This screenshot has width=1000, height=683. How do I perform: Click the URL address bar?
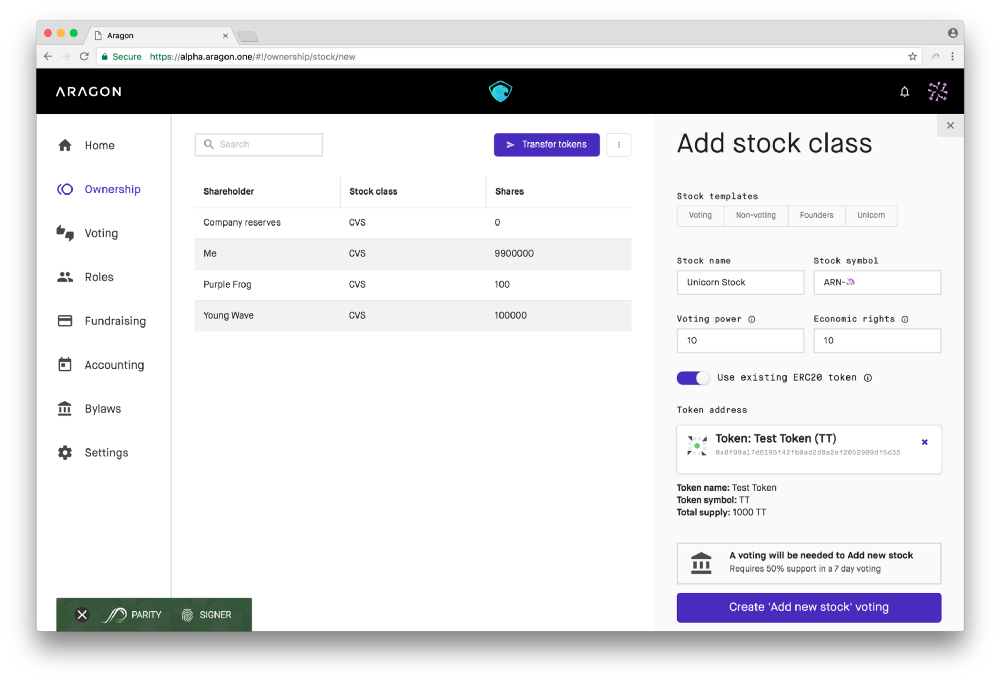[510, 57]
